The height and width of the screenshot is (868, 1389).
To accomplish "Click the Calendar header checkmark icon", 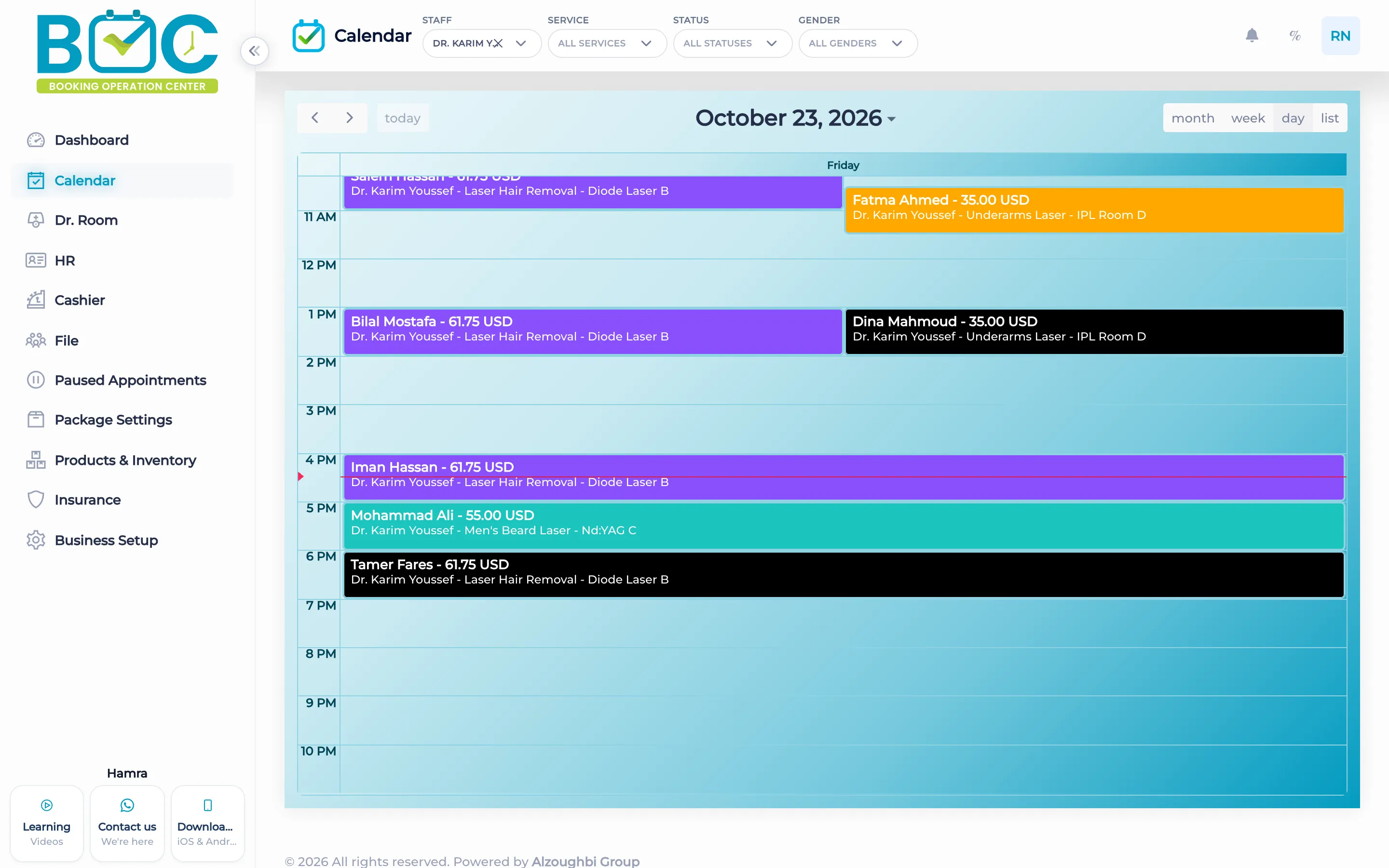I will point(308,36).
